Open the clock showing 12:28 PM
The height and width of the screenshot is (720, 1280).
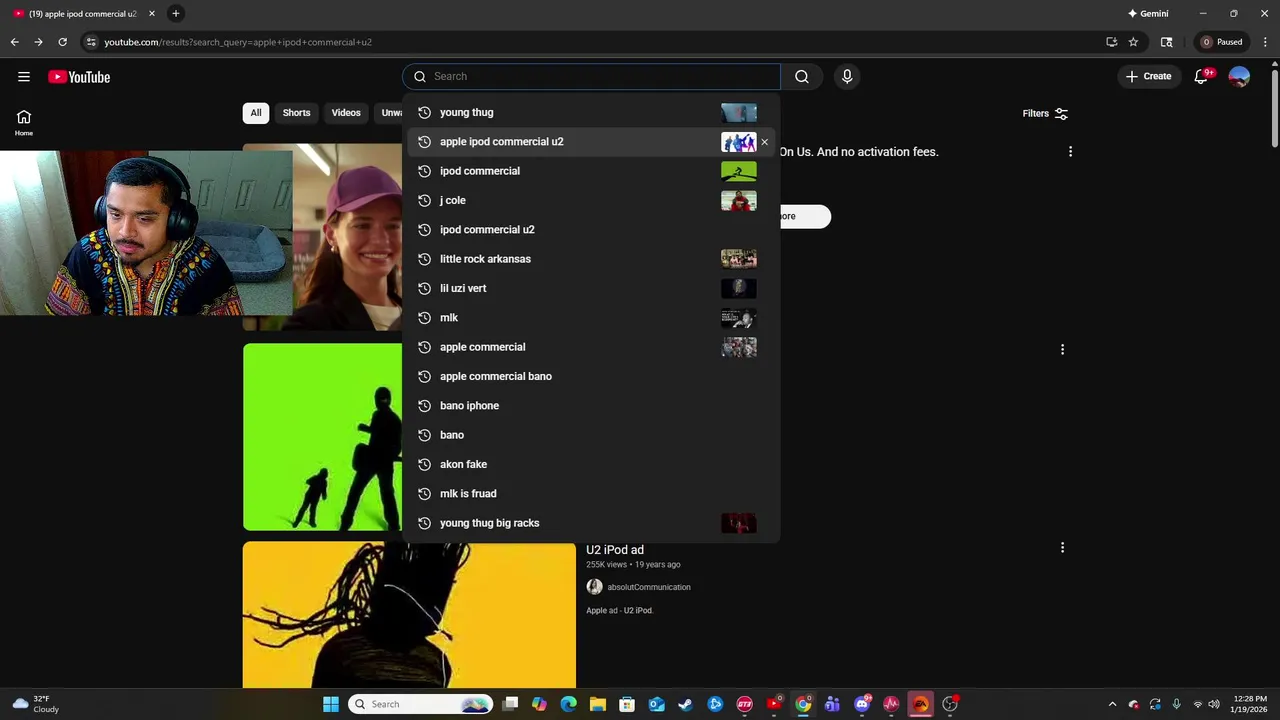1250,704
